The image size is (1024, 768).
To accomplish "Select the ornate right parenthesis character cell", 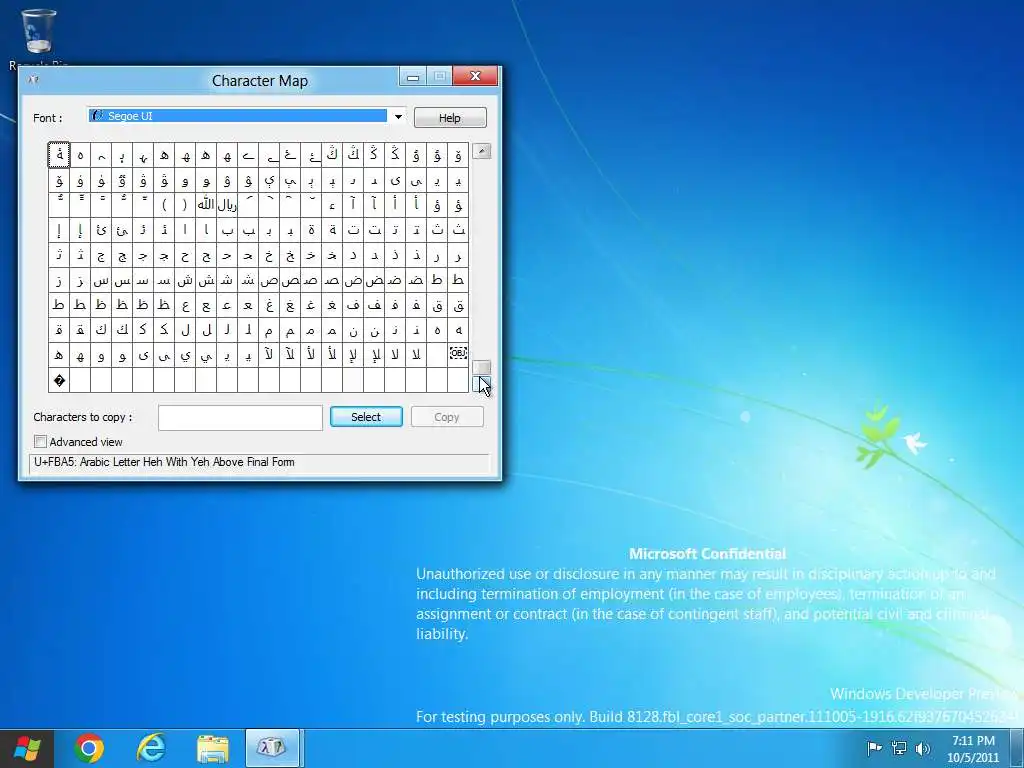I will pyautogui.click(x=185, y=205).
